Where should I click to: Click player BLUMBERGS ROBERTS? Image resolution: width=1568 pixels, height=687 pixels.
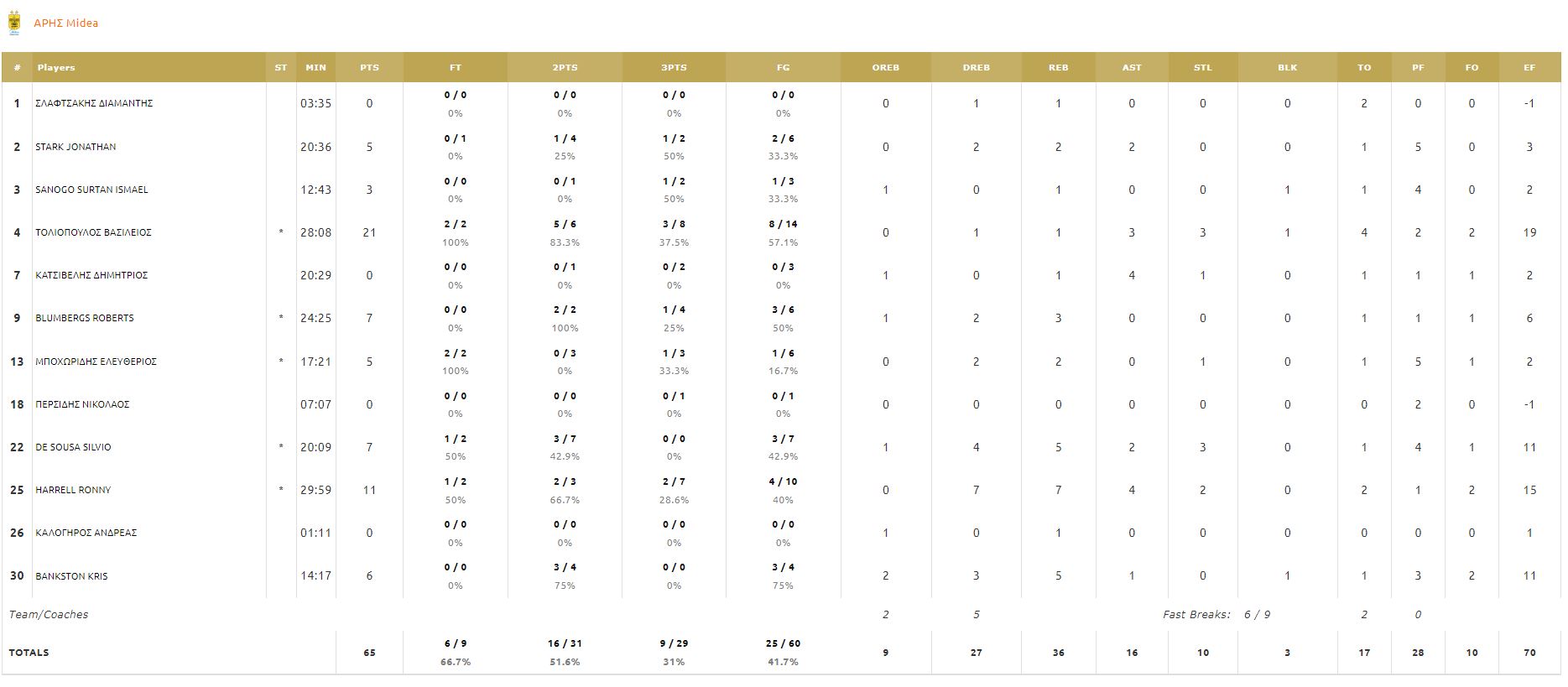(x=84, y=318)
